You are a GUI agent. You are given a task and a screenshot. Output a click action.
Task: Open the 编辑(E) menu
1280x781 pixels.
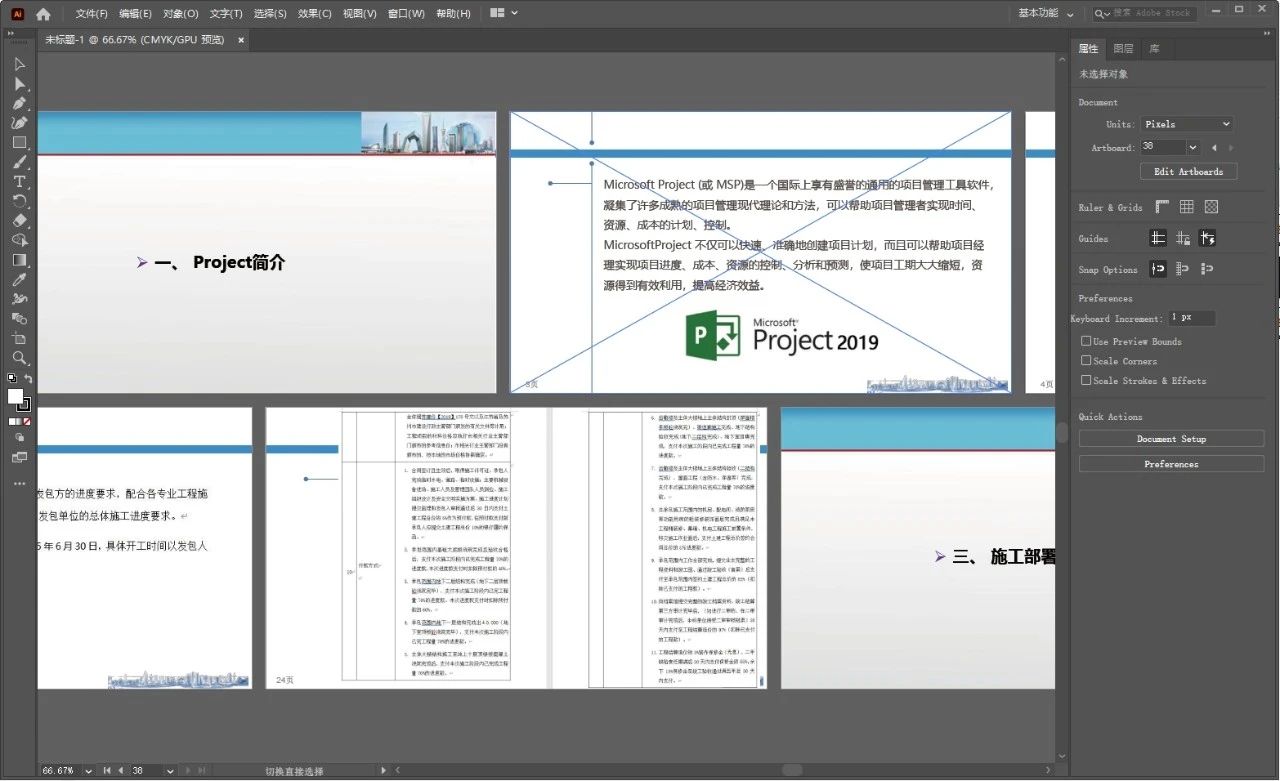(135, 14)
